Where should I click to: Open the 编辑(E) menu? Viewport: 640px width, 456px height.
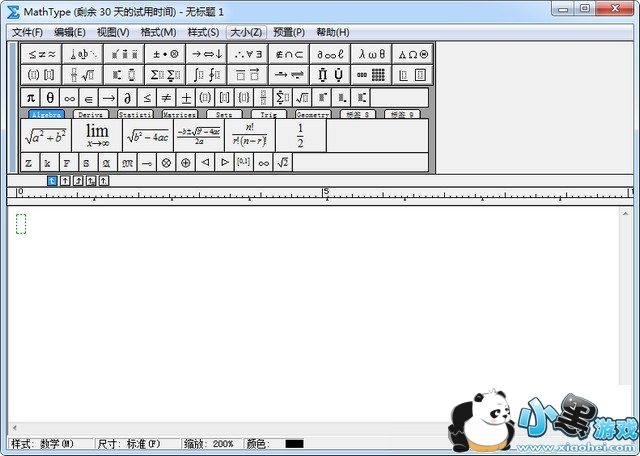[70, 32]
